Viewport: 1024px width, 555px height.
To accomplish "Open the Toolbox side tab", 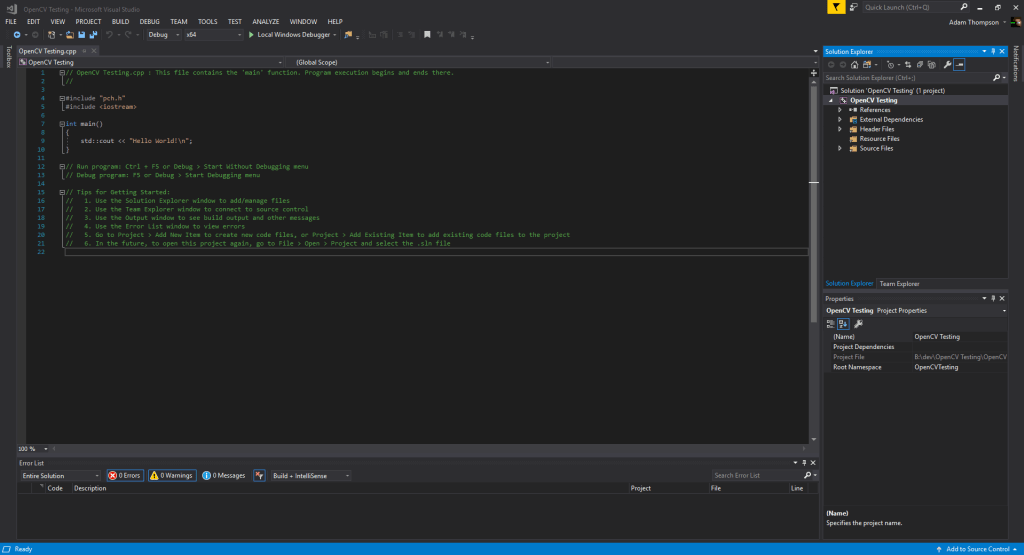I will point(8,57).
